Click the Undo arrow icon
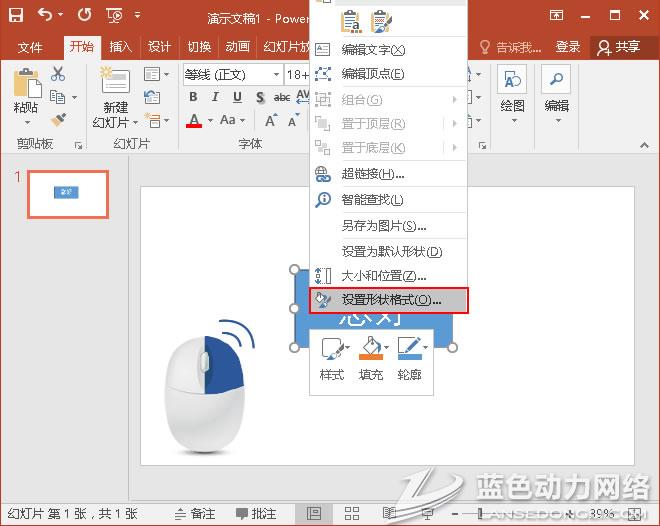Viewport: 660px width, 526px height. 45,16
